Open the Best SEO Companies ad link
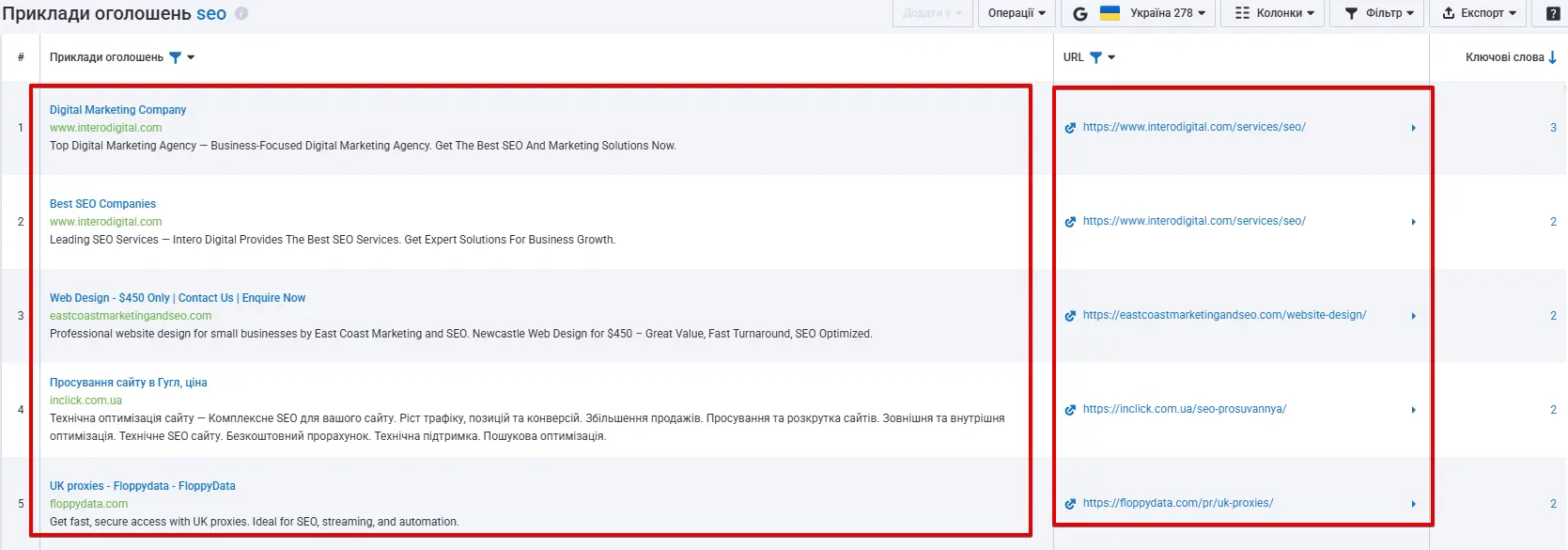 (x=102, y=204)
